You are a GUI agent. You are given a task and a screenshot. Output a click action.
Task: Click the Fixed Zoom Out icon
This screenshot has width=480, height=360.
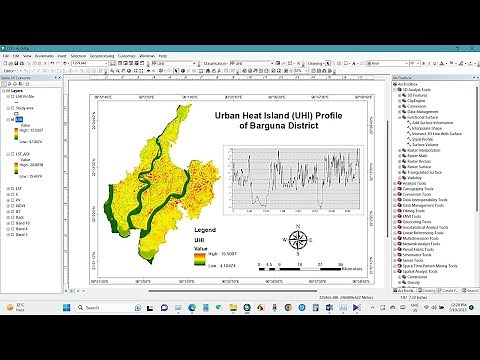142,71
